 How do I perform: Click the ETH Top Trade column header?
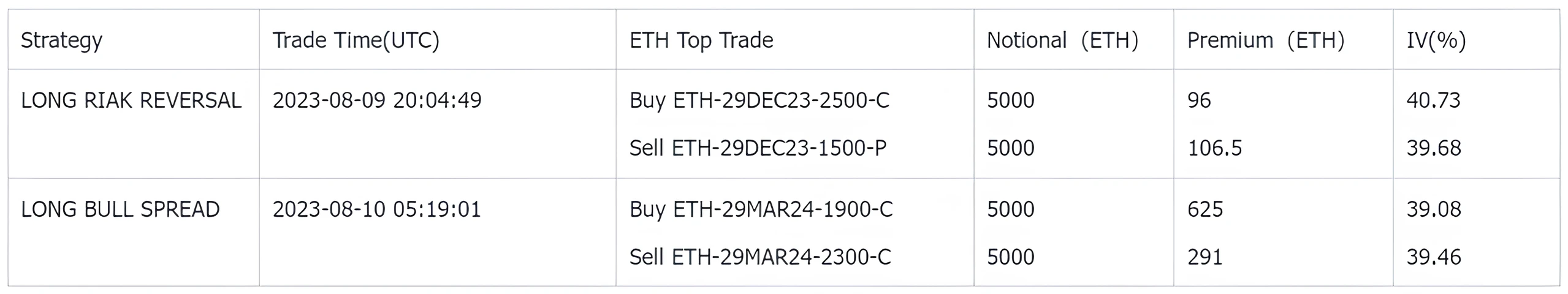click(x=701, y=40)
